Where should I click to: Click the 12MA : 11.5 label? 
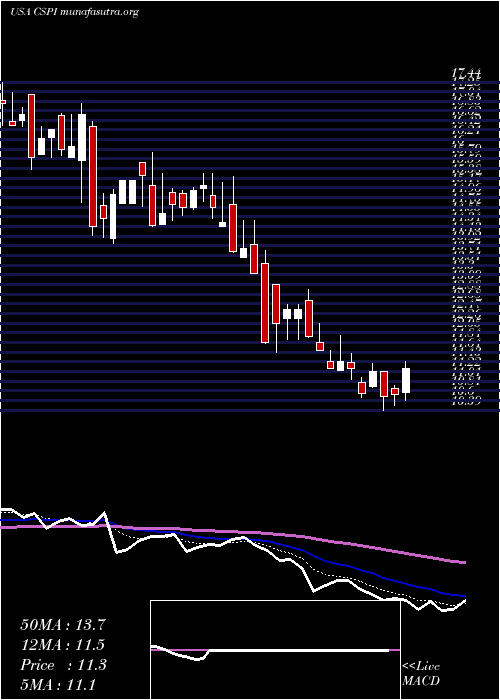(x=62, y=645)
